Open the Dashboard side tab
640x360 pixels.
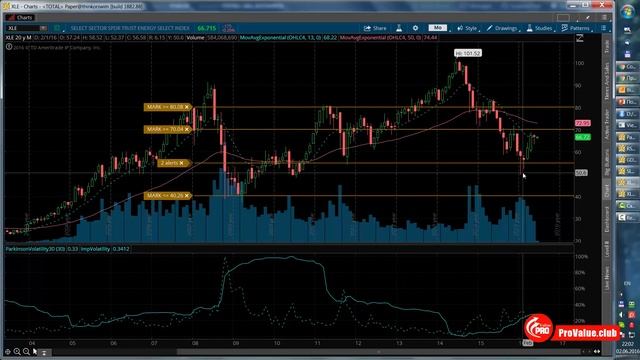tap(607, 220)
